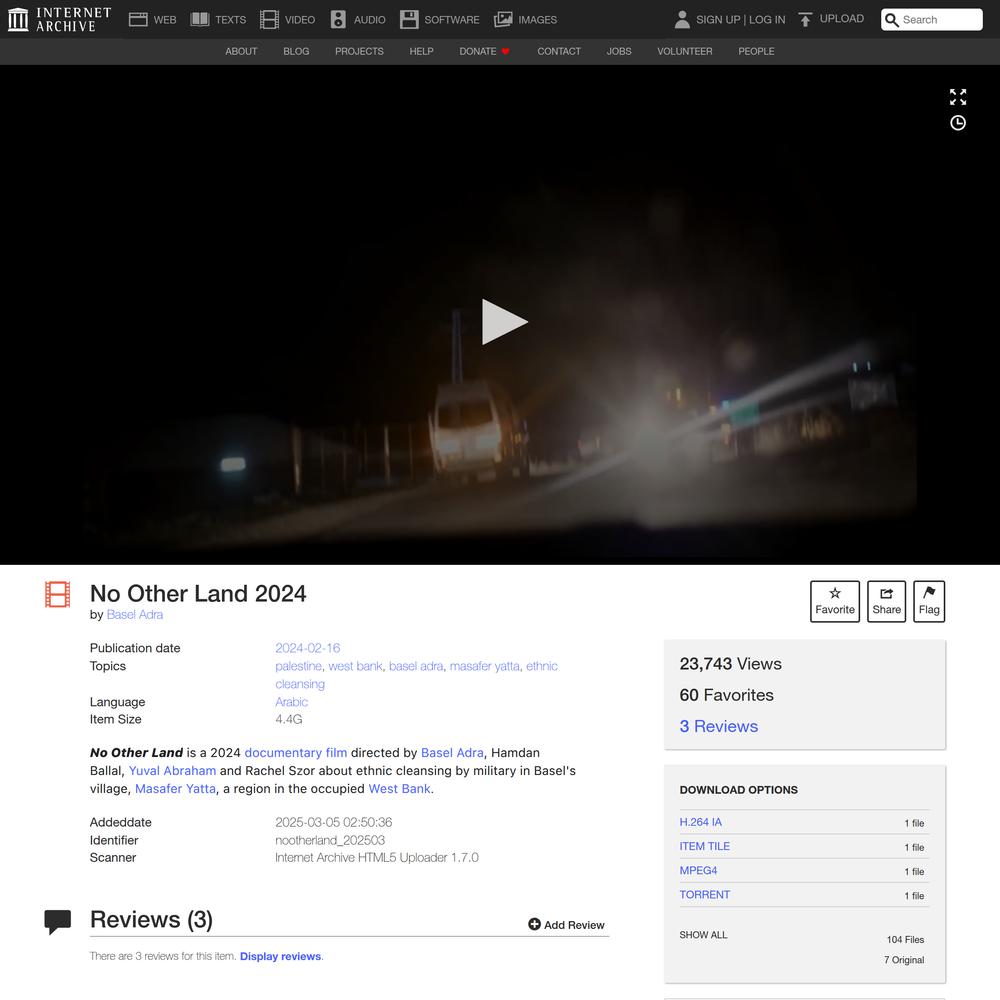Click Display reviews link

tap(280, 956)
